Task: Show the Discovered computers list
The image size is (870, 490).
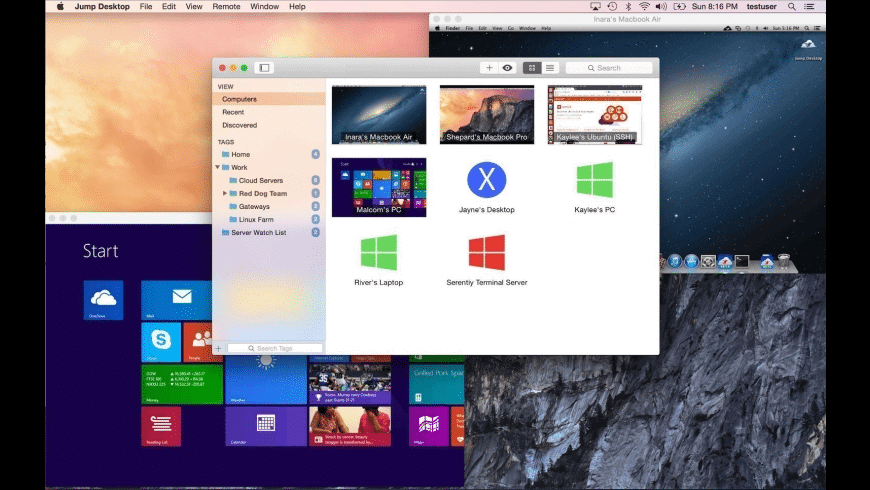Action: coord(239,125)
